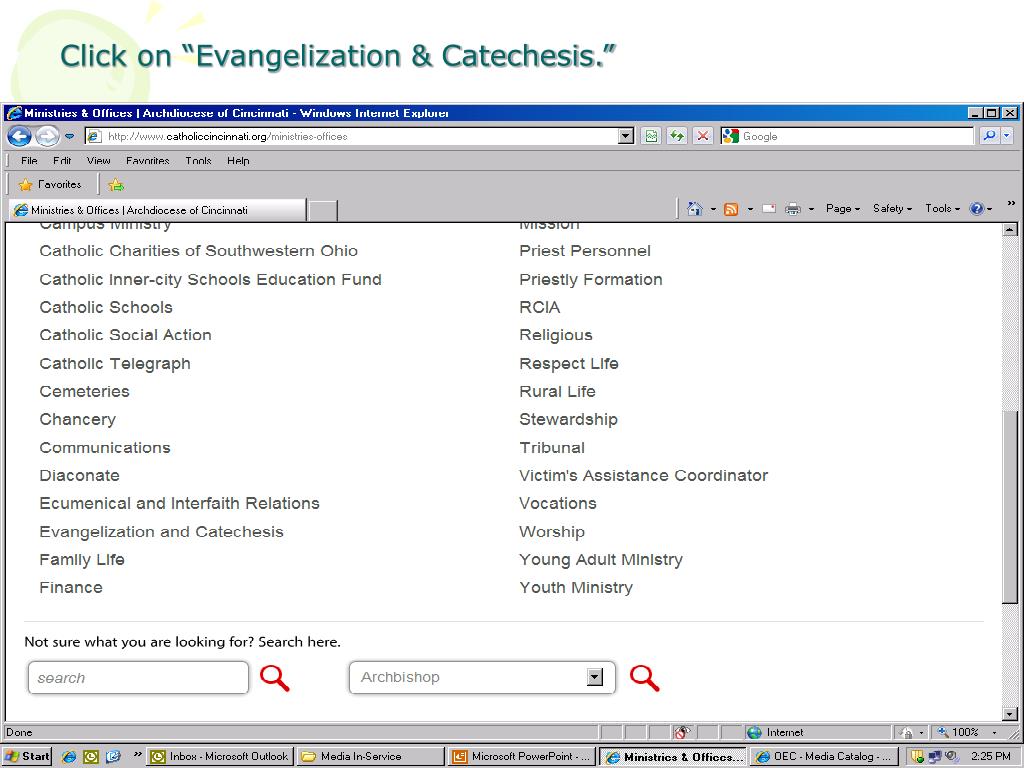
Task: Click the Google search box
Action: pos(847,136)
